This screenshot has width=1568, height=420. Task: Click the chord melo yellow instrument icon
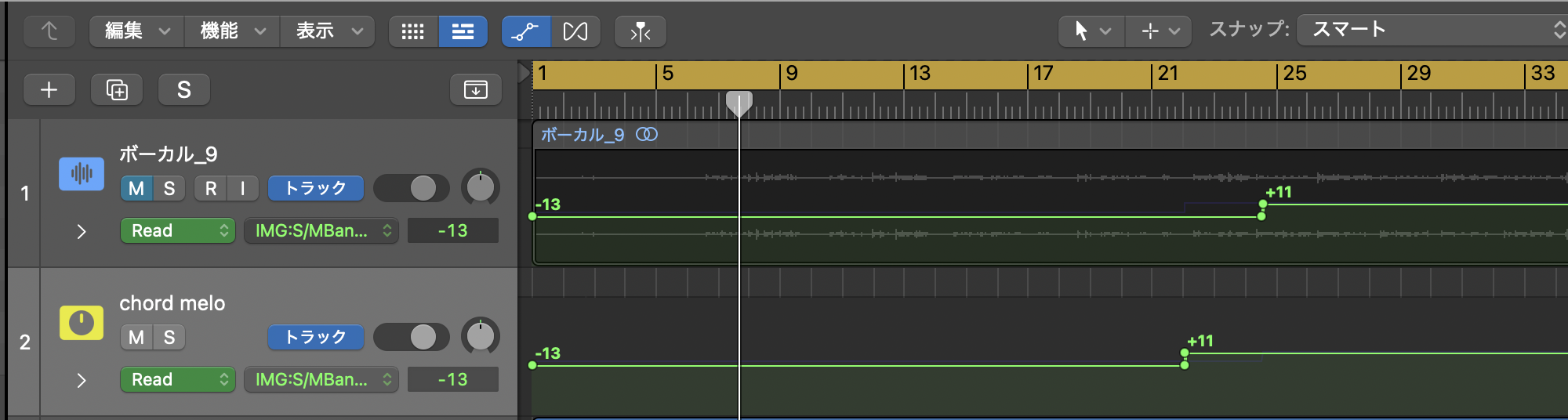pos(82,322)
